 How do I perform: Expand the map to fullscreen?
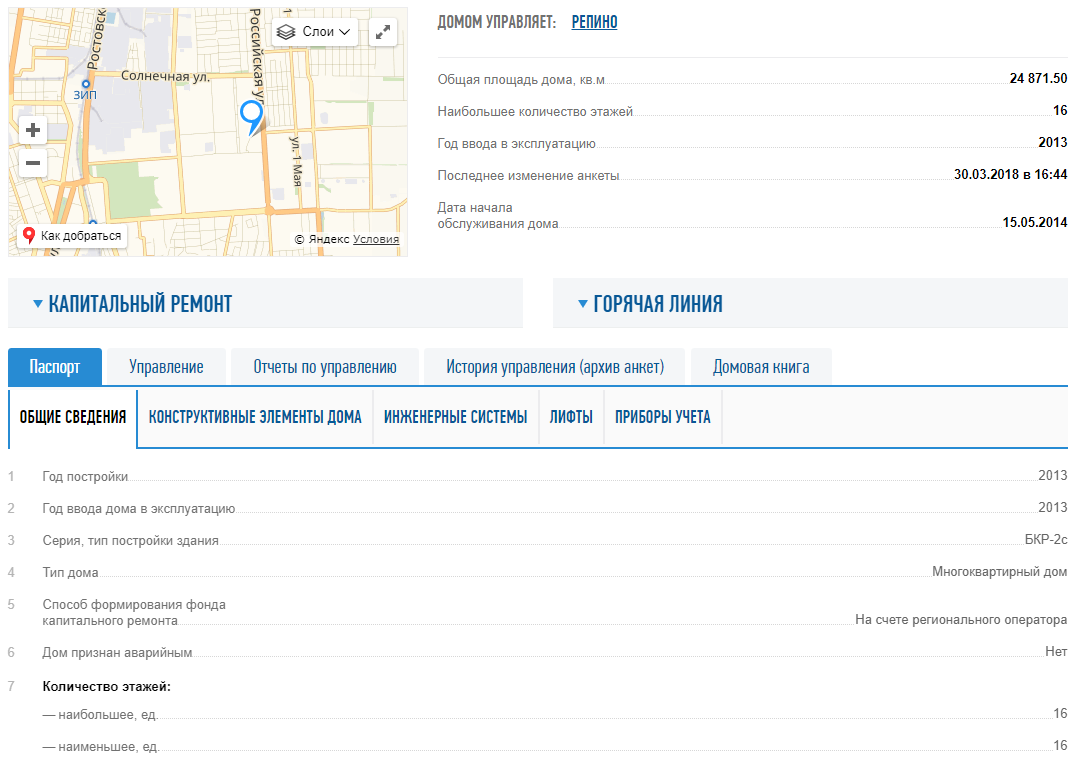coord(383,32)
